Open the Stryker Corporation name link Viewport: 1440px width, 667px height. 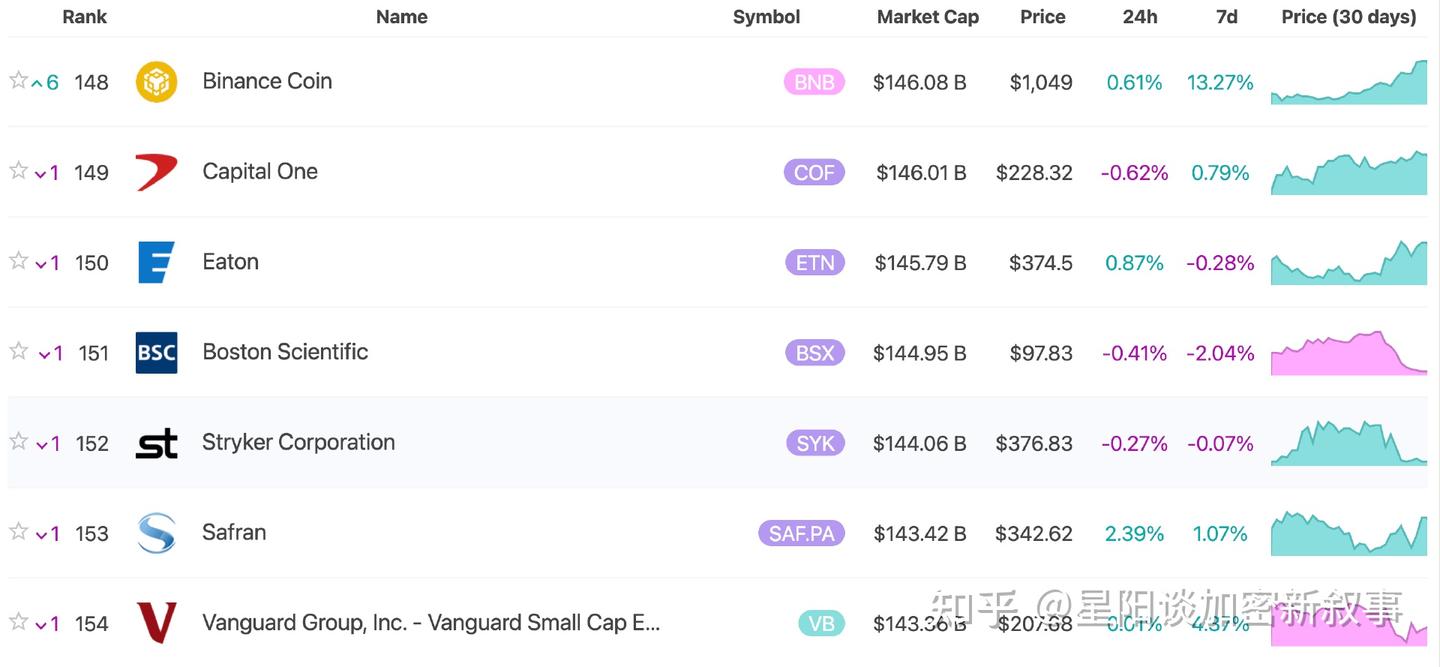pyautogui.click(x=298, y=442)
